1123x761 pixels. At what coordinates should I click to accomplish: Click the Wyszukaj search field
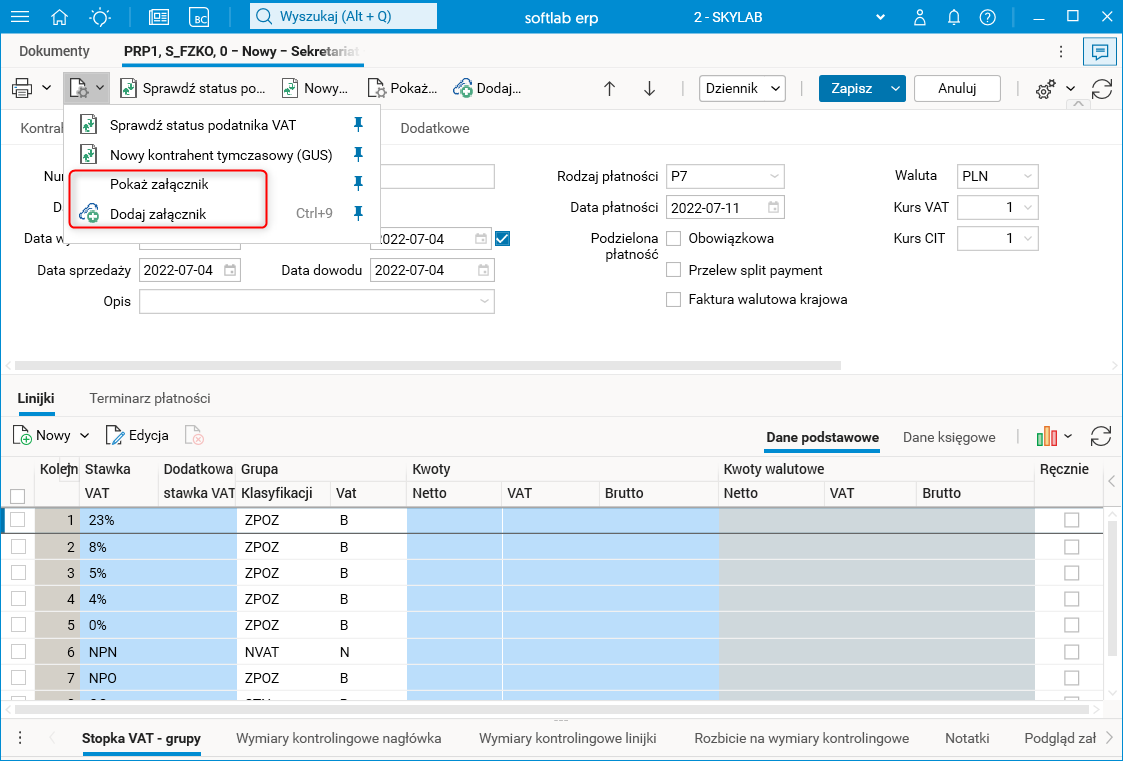point(343,17)
